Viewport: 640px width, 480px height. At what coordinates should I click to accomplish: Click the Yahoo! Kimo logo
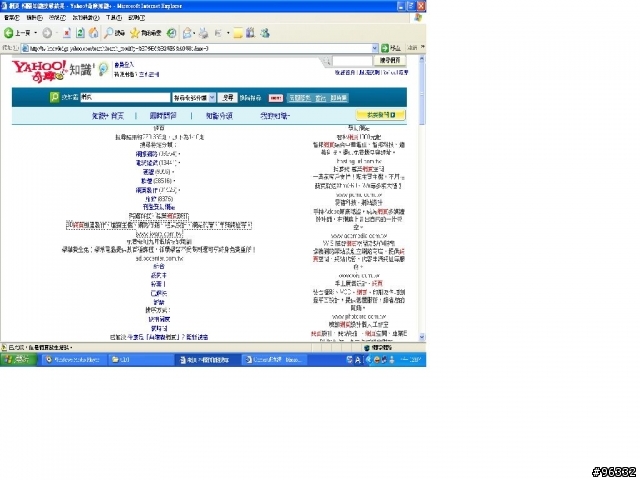(39, 71)
